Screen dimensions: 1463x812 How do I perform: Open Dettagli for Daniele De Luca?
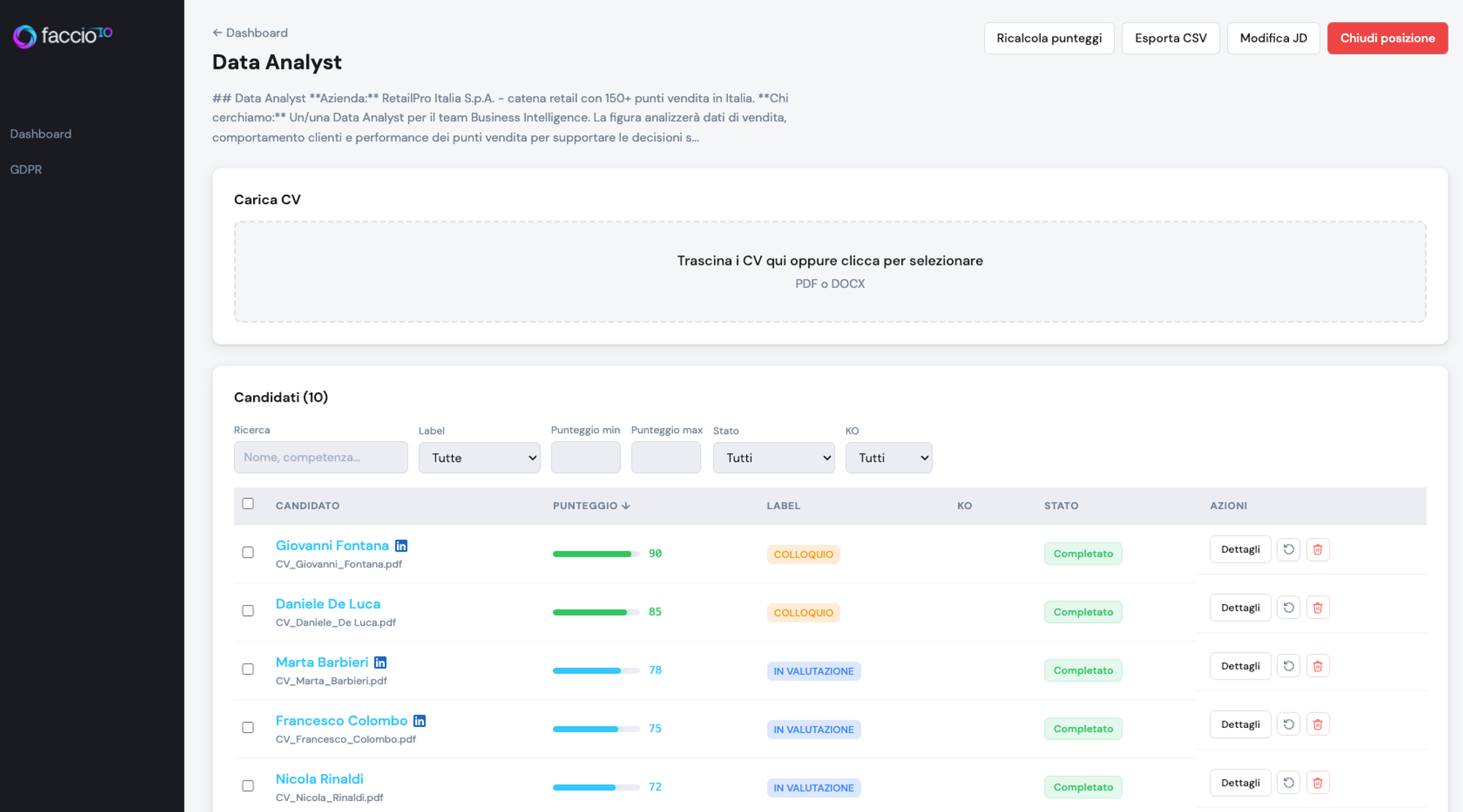coord(1240,608)
